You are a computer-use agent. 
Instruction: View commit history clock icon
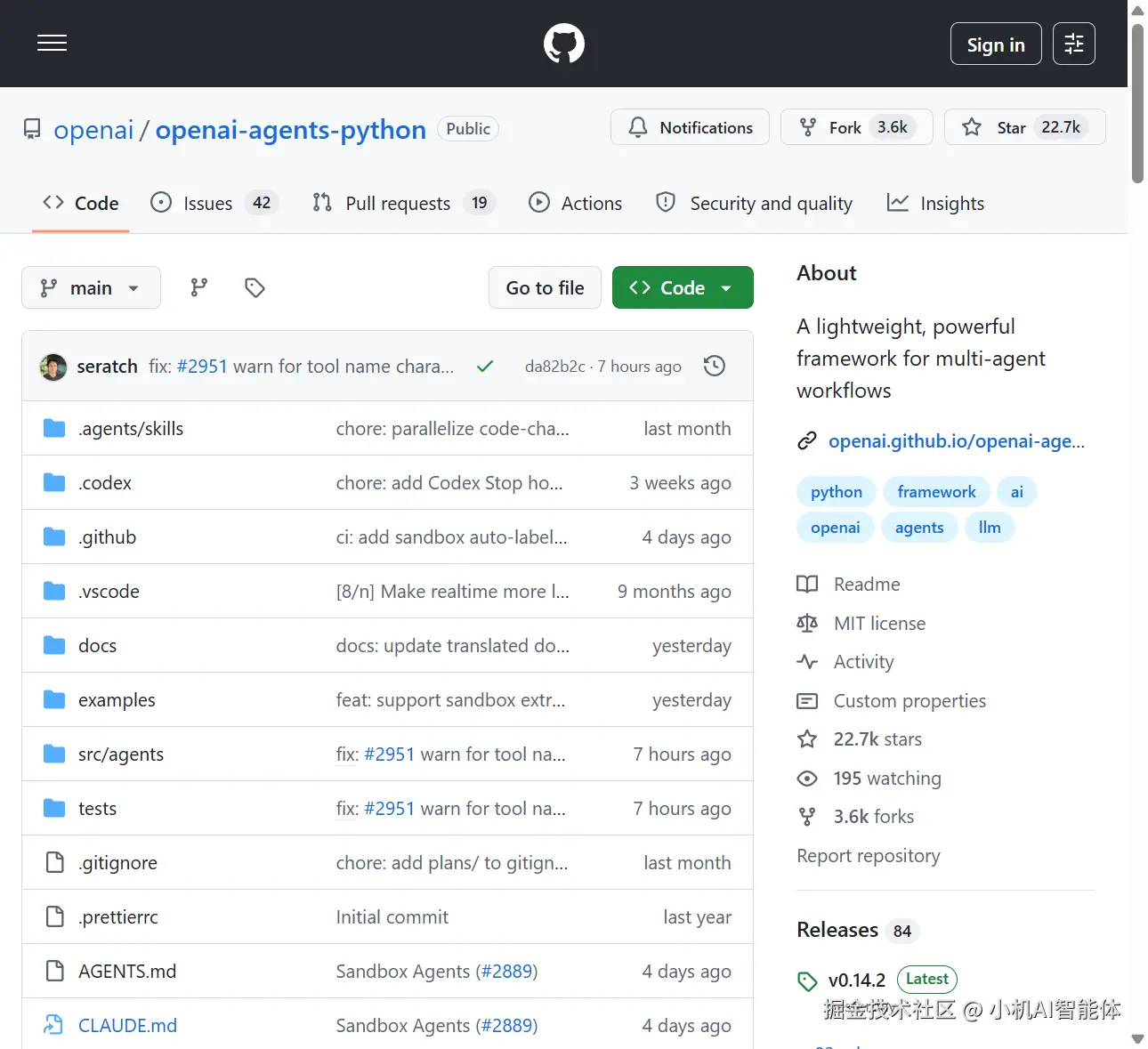(715, 366)
